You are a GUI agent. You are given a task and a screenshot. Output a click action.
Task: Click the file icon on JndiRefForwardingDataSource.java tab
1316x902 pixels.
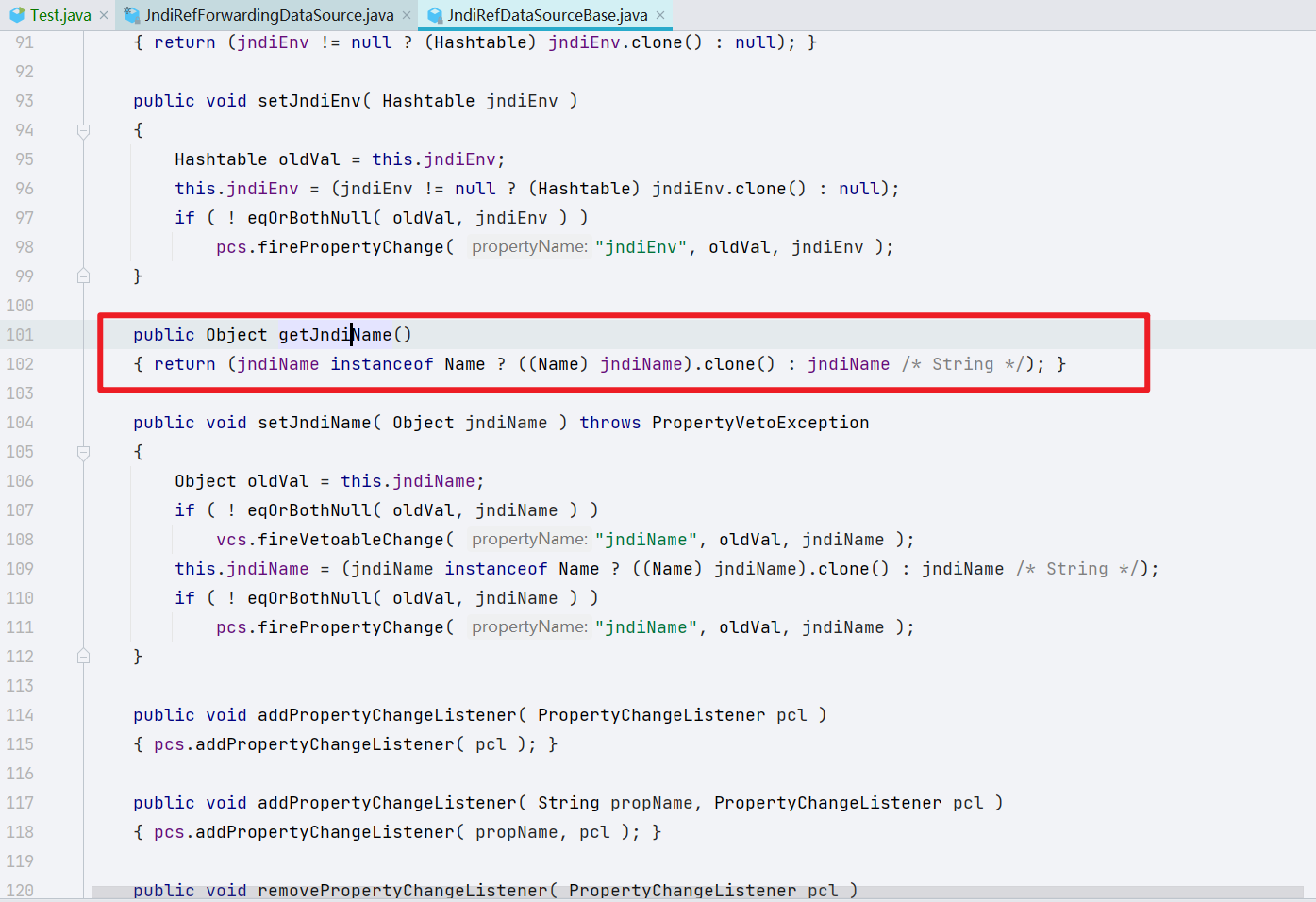pos(130,14)
